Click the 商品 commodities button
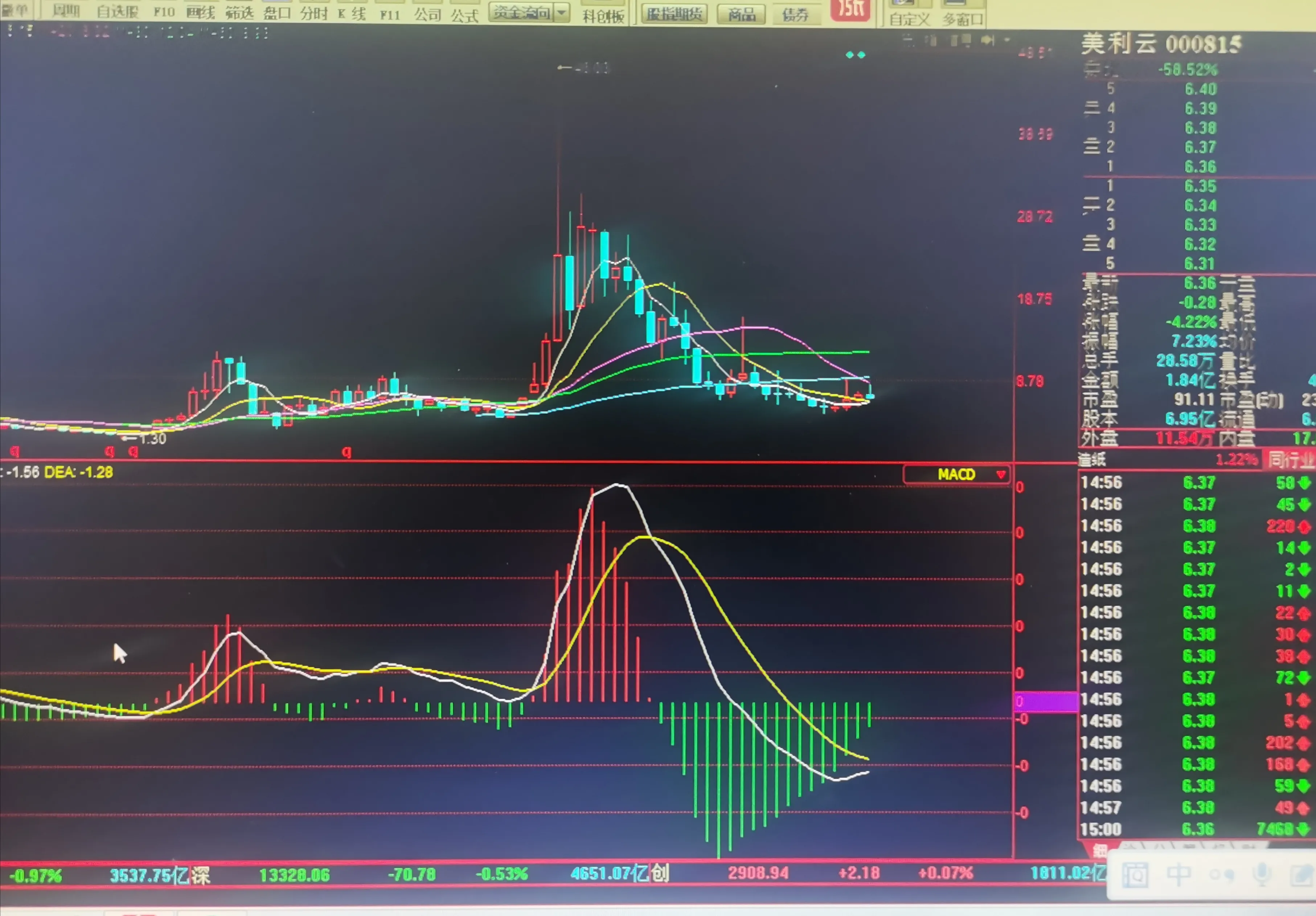Image resolution: width=1316 pixels, height=916 pixels. tap(741, 14)
